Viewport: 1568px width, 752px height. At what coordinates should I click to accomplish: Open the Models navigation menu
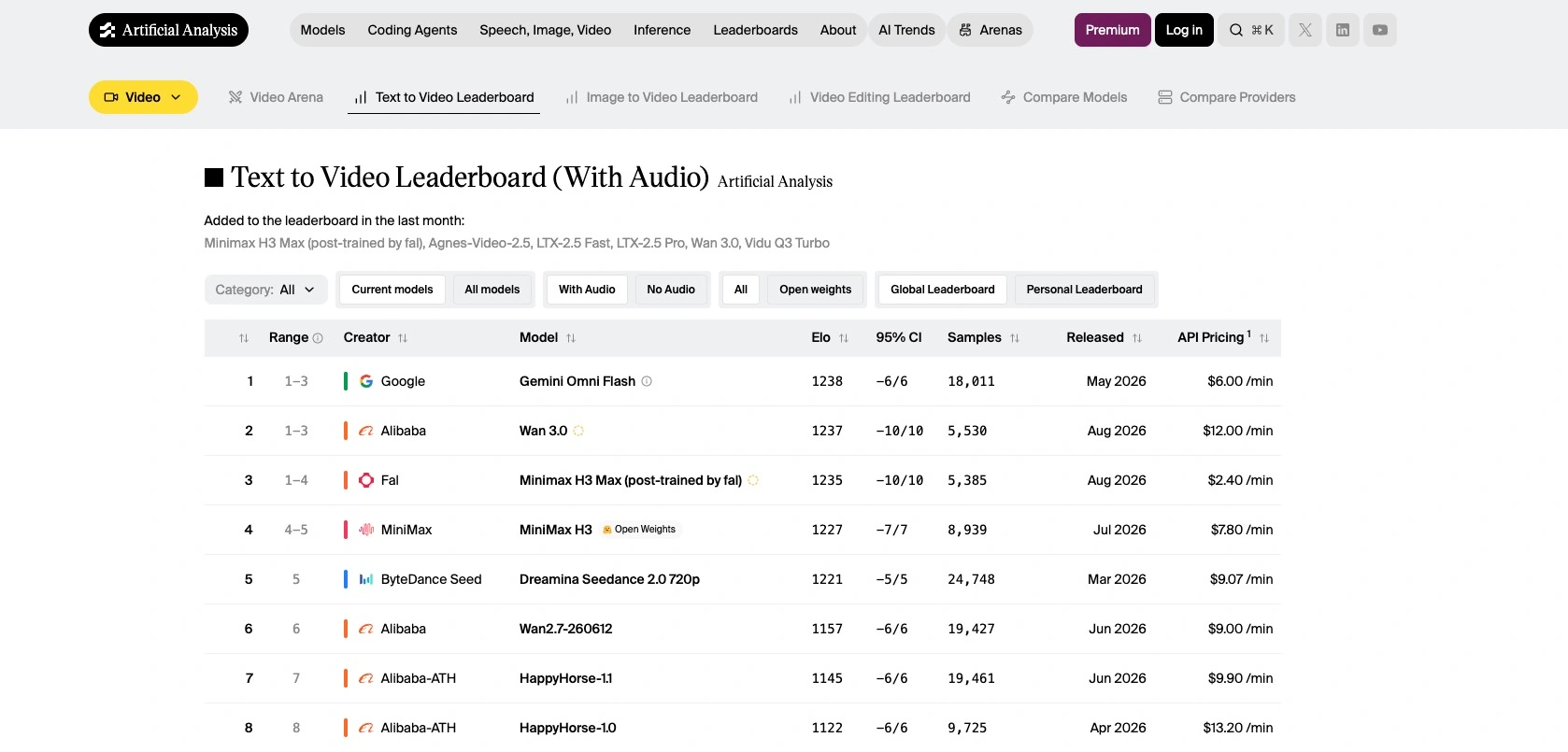pos(323,30)
